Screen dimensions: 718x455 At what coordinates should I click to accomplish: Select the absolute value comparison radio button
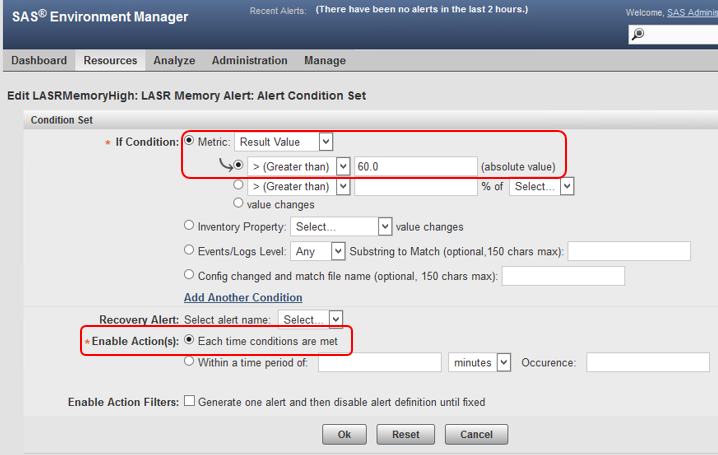(238, 165)
